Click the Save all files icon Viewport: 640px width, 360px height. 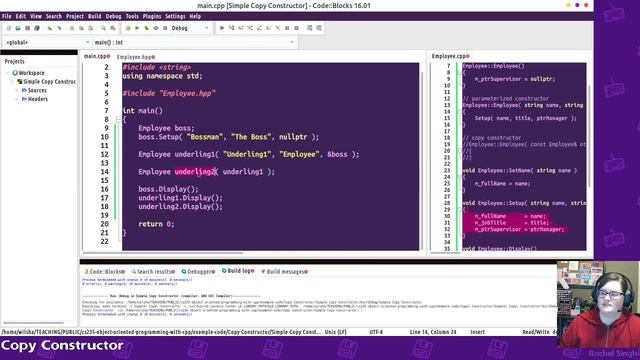37,28
